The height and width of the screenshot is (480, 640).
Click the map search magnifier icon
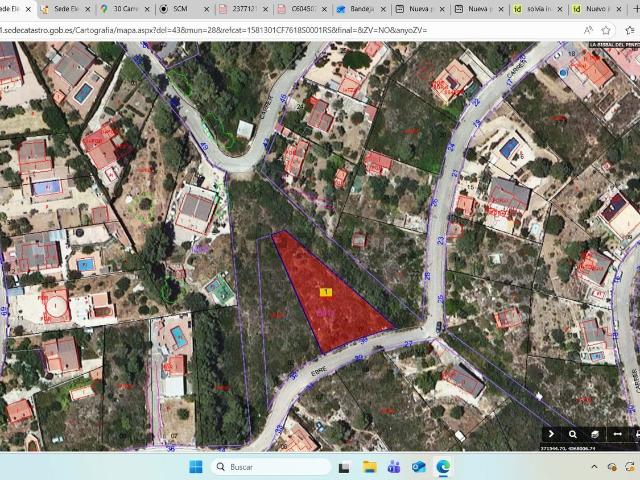tap(573, 434)
